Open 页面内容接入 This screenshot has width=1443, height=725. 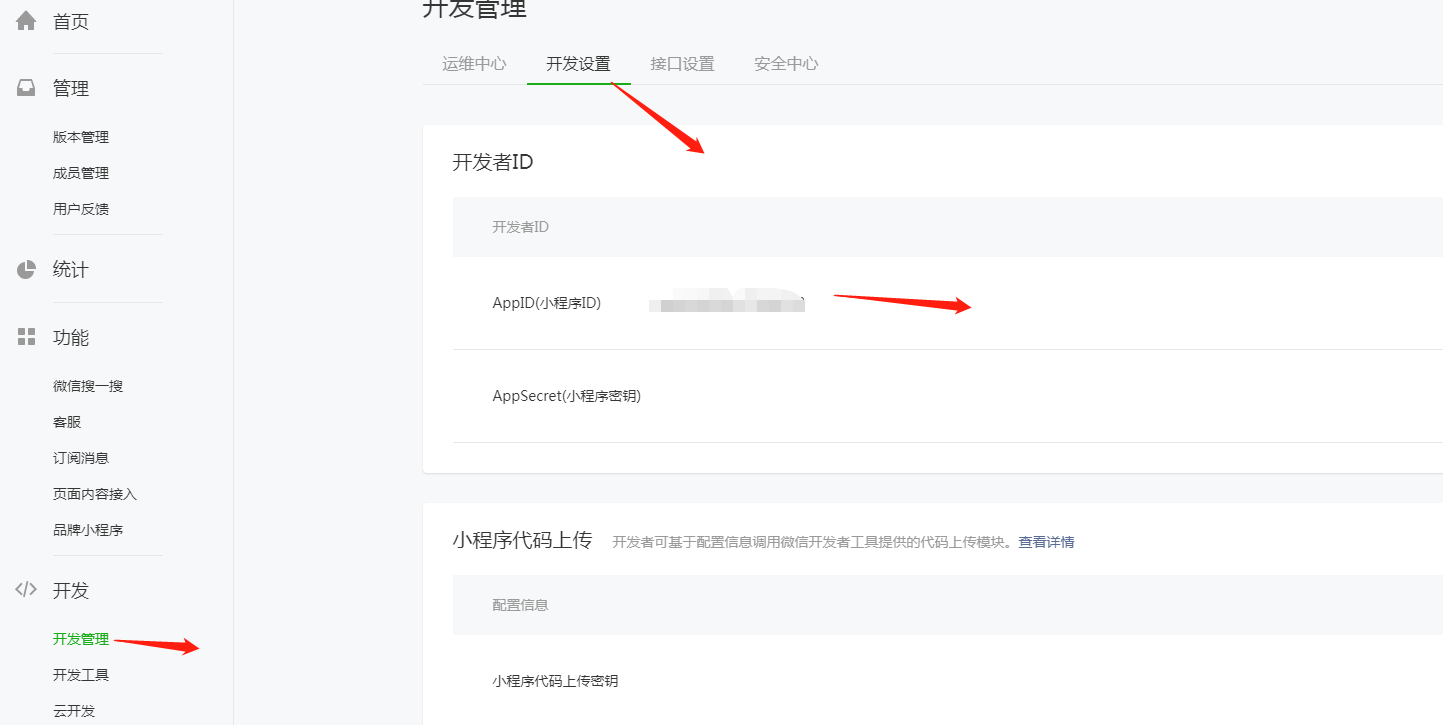click(95, 494)
